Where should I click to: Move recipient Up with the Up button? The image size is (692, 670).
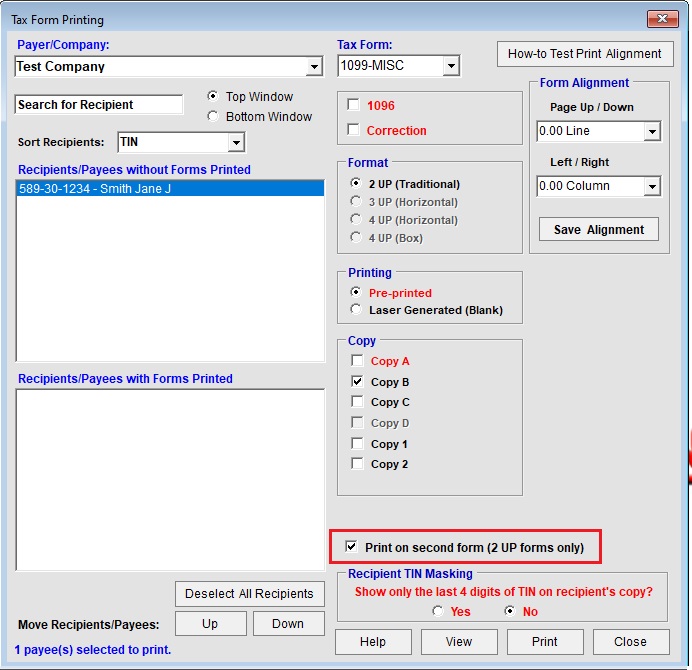tap(211, 624)
